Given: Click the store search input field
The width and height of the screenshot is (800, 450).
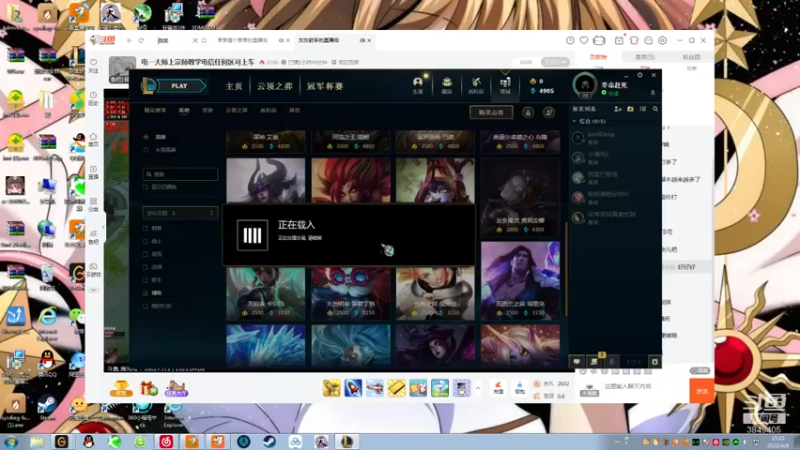Looking at the screenshot, I should (180, 174).
